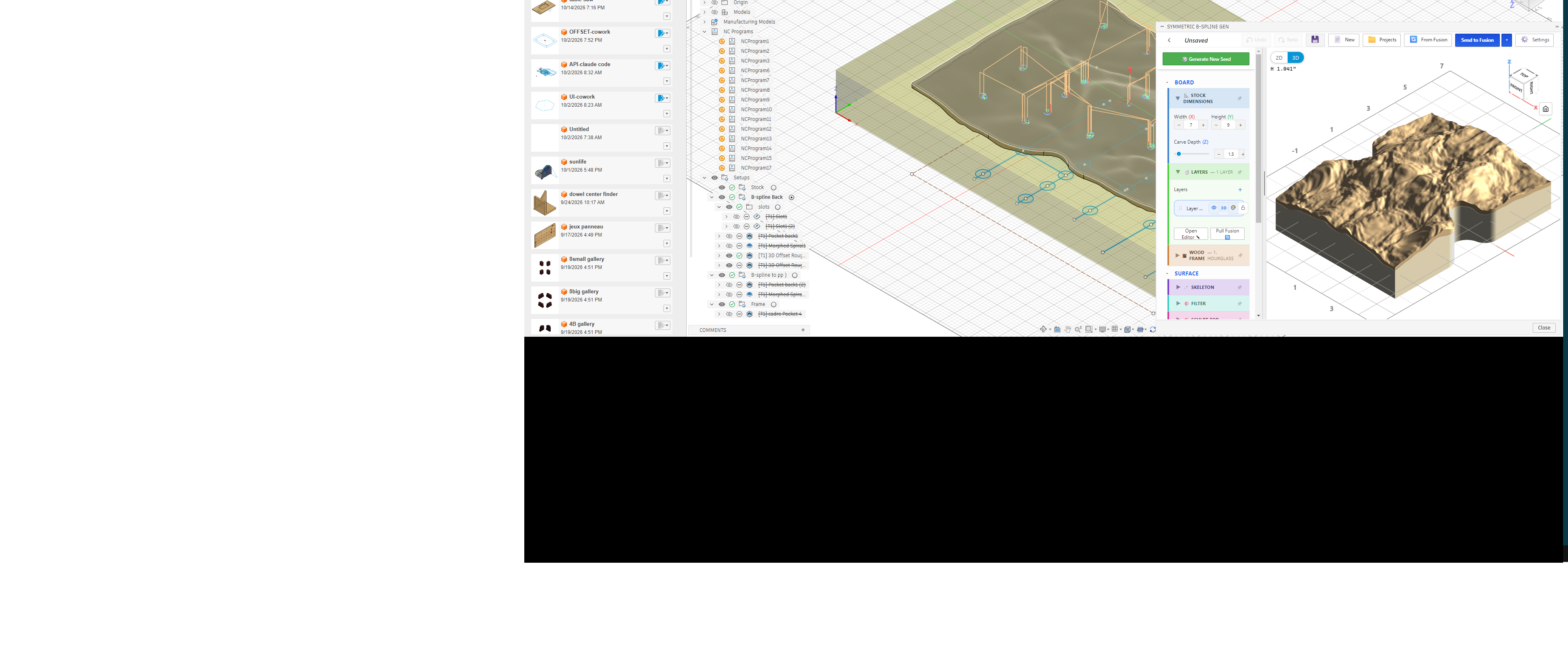Screen dimensions: 1568x667
Task: Click the 3D Offset Roughing operation icon
Action: point(749,256)
